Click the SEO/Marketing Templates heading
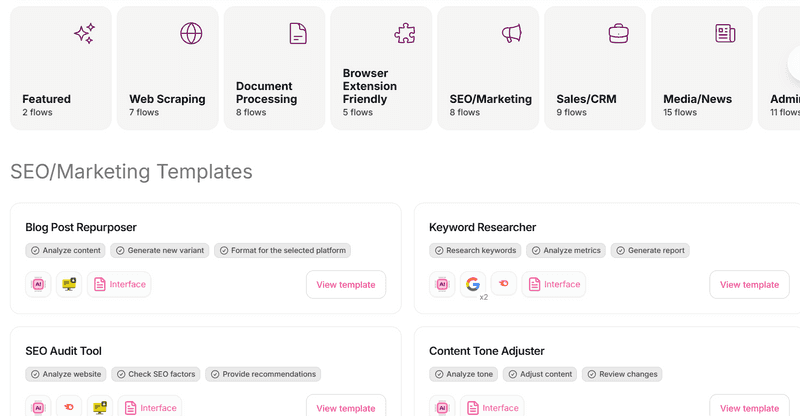Image resolution: width=800 pixels, height=416 pixels. 131,172
